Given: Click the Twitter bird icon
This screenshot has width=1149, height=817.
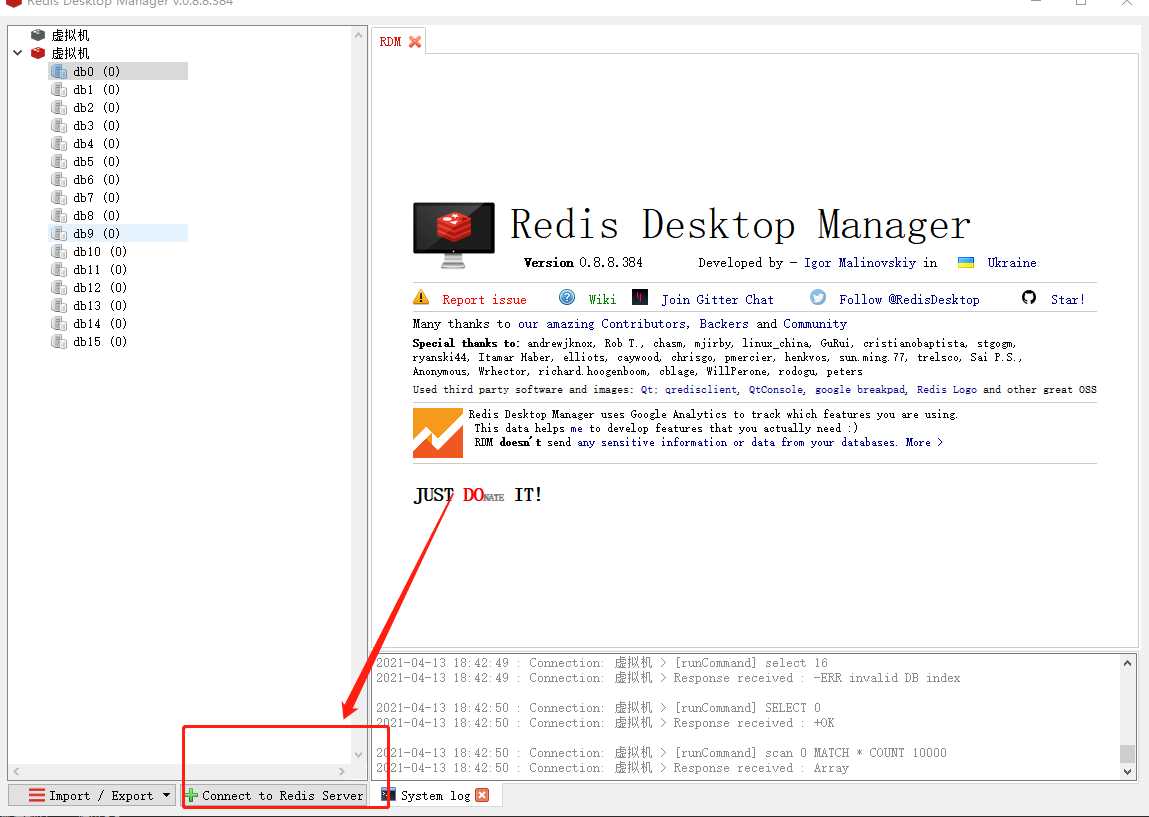Looking at the screenshot, I should click(818, 297).
